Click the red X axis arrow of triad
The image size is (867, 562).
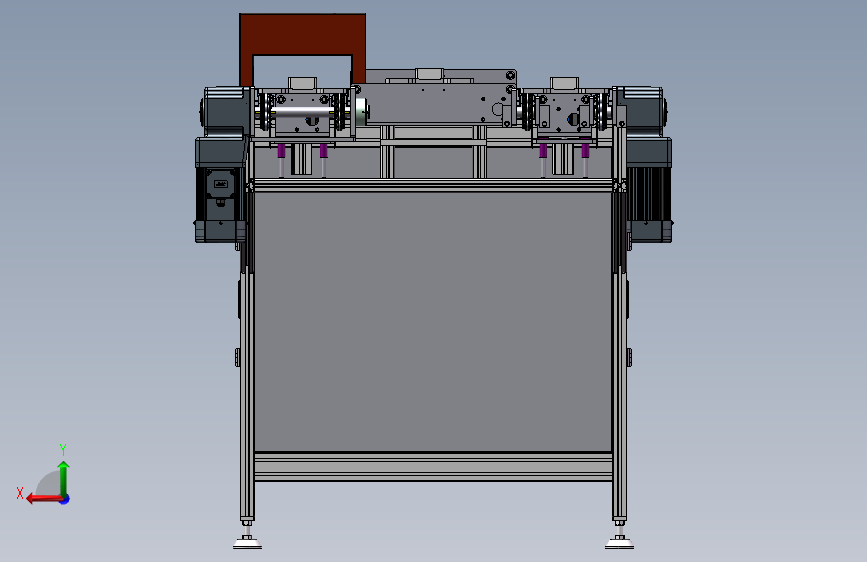coord(44,499)
